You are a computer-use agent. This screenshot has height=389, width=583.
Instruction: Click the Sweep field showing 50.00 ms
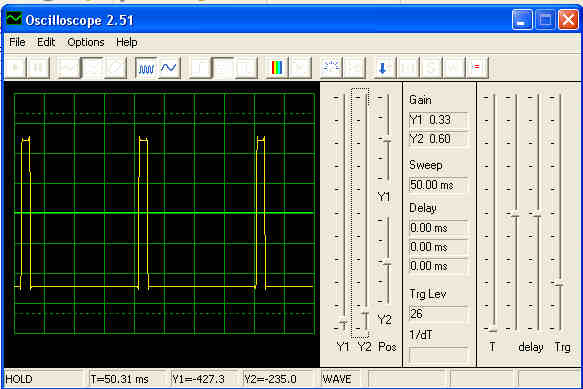coord(438,185)
